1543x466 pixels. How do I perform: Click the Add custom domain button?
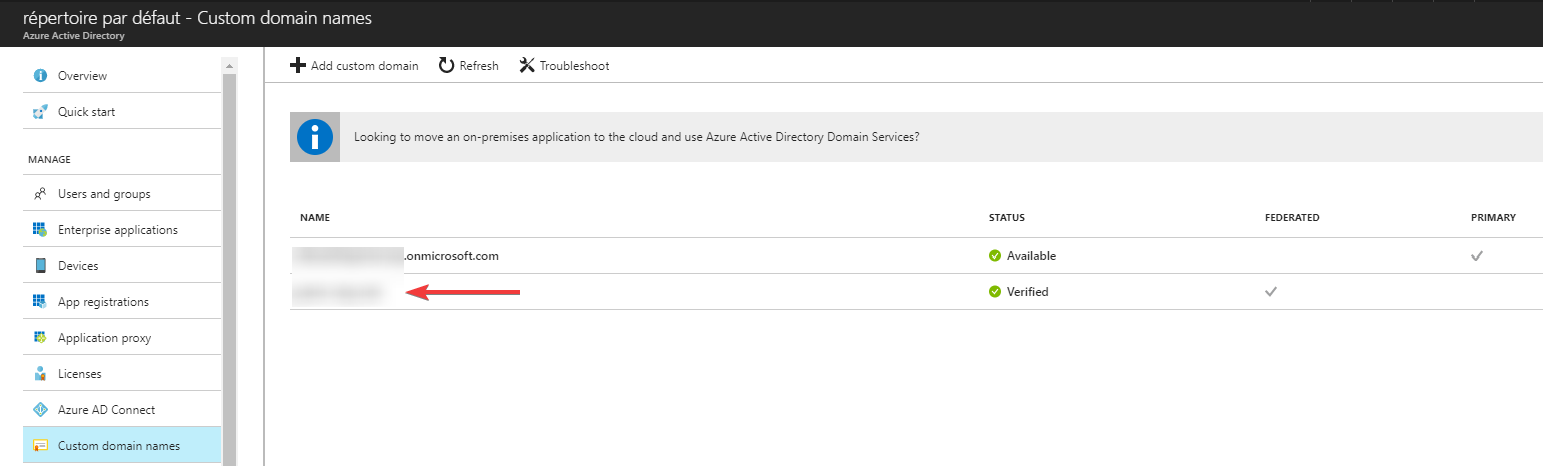[x=354, y=66]
